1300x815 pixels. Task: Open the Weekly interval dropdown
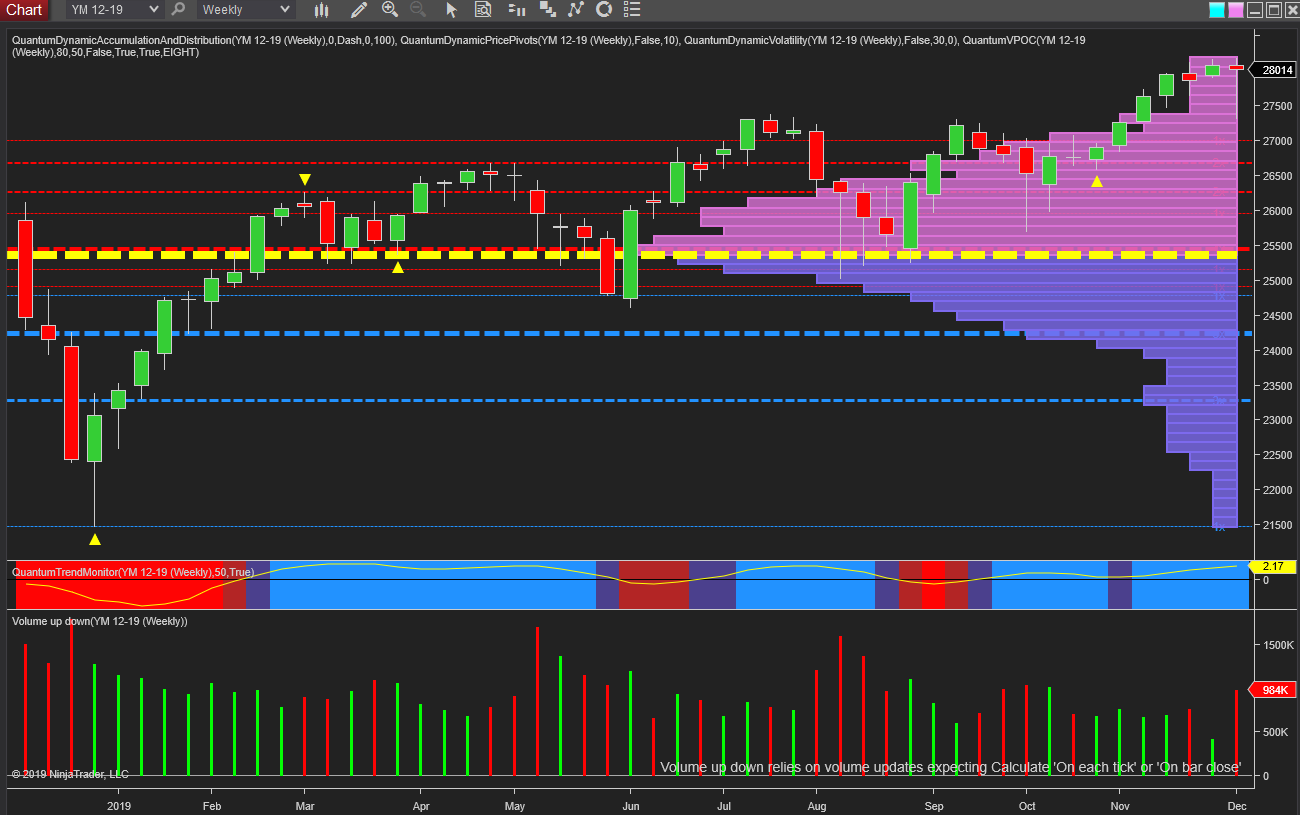245,9
